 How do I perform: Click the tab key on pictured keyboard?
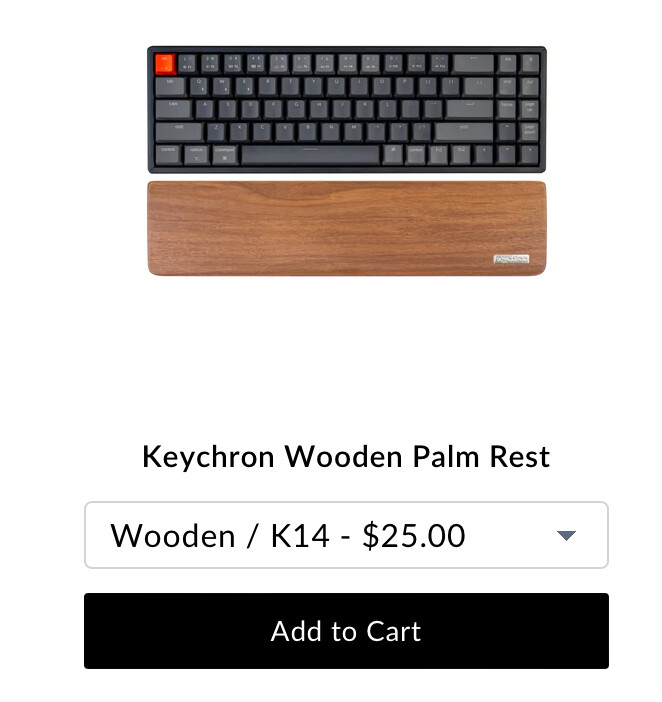(171, 87)
